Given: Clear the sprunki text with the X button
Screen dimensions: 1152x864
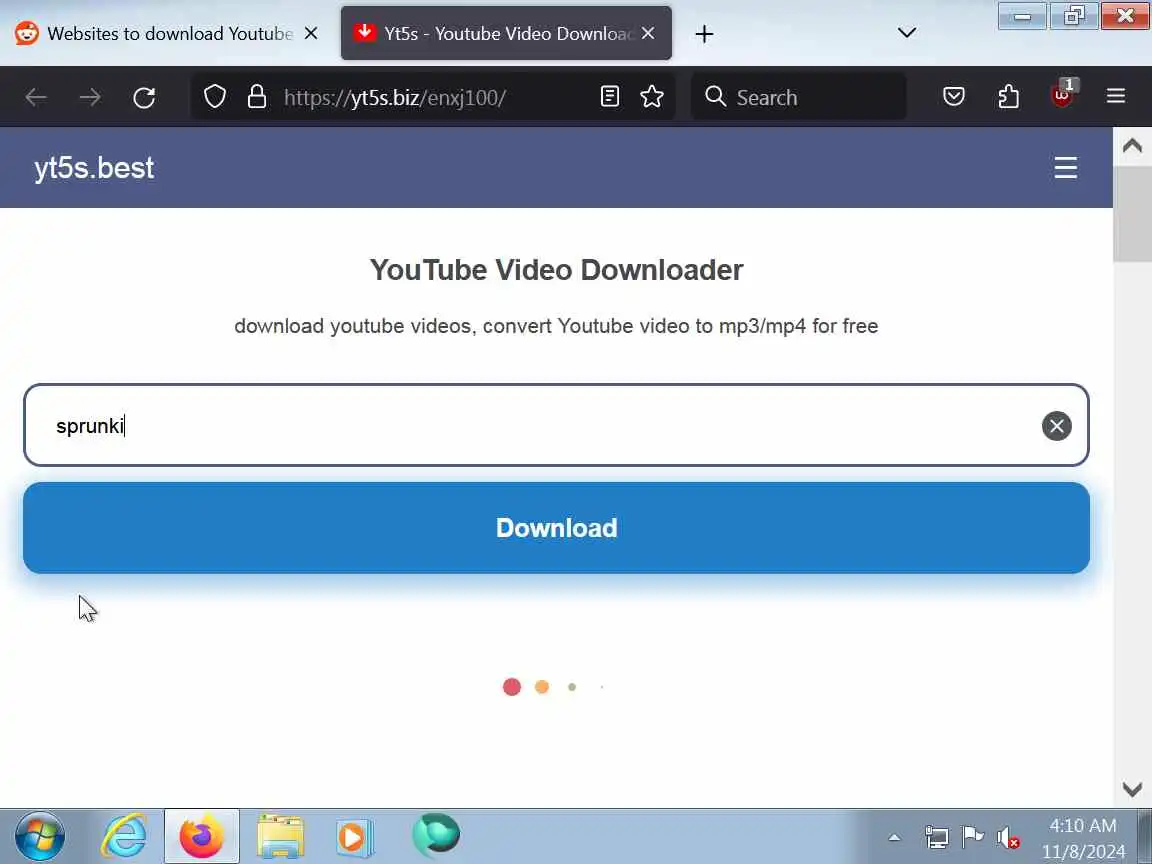Looking at the screenshot, I should click(1056, 426).
